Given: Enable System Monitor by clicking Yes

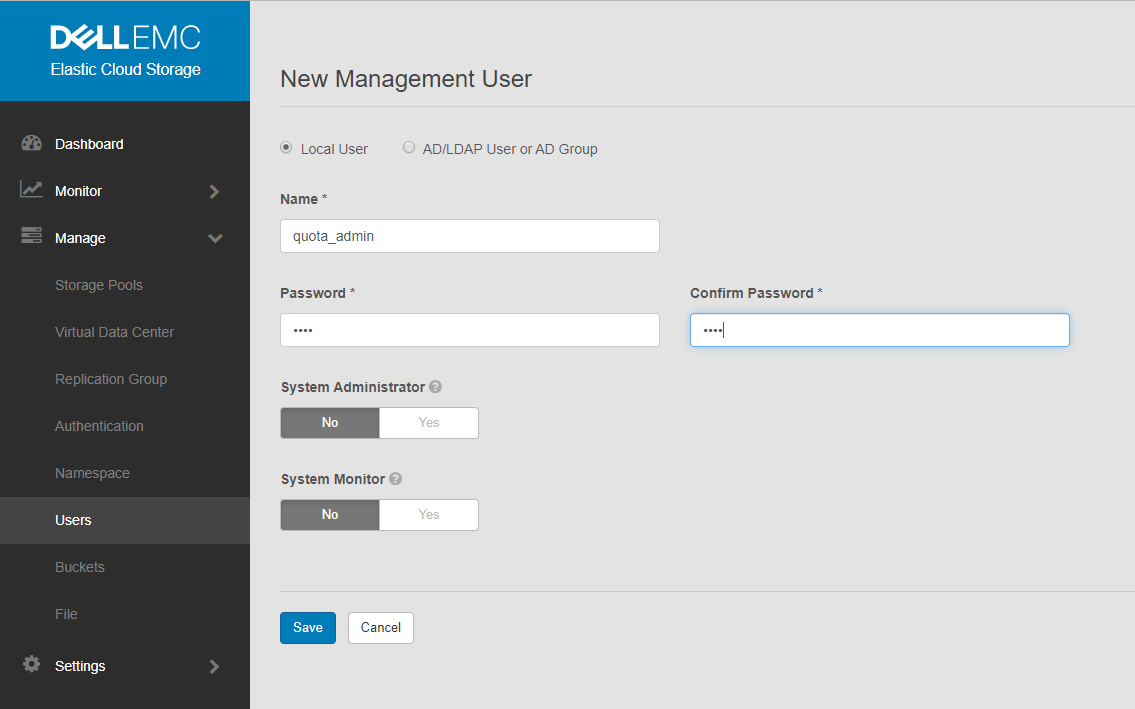Looking at the screenshot, I should [x=428, y=514].
